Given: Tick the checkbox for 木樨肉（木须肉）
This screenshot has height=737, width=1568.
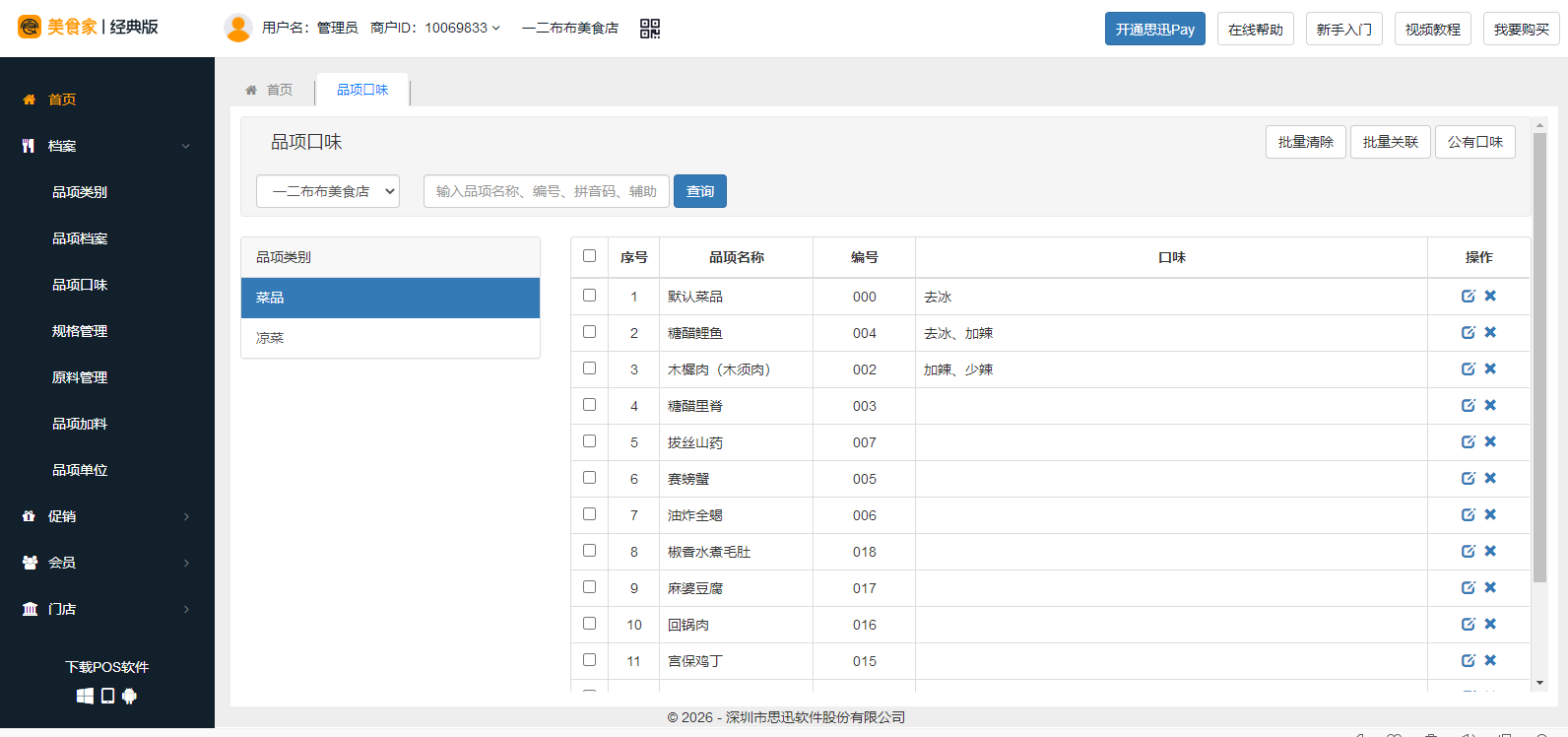Looking at the screenshot, I should tap(589, 368).
